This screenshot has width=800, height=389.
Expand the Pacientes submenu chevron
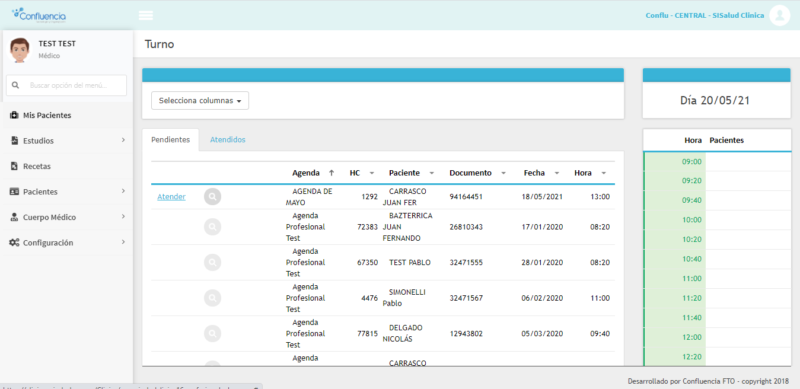point(123,191)
